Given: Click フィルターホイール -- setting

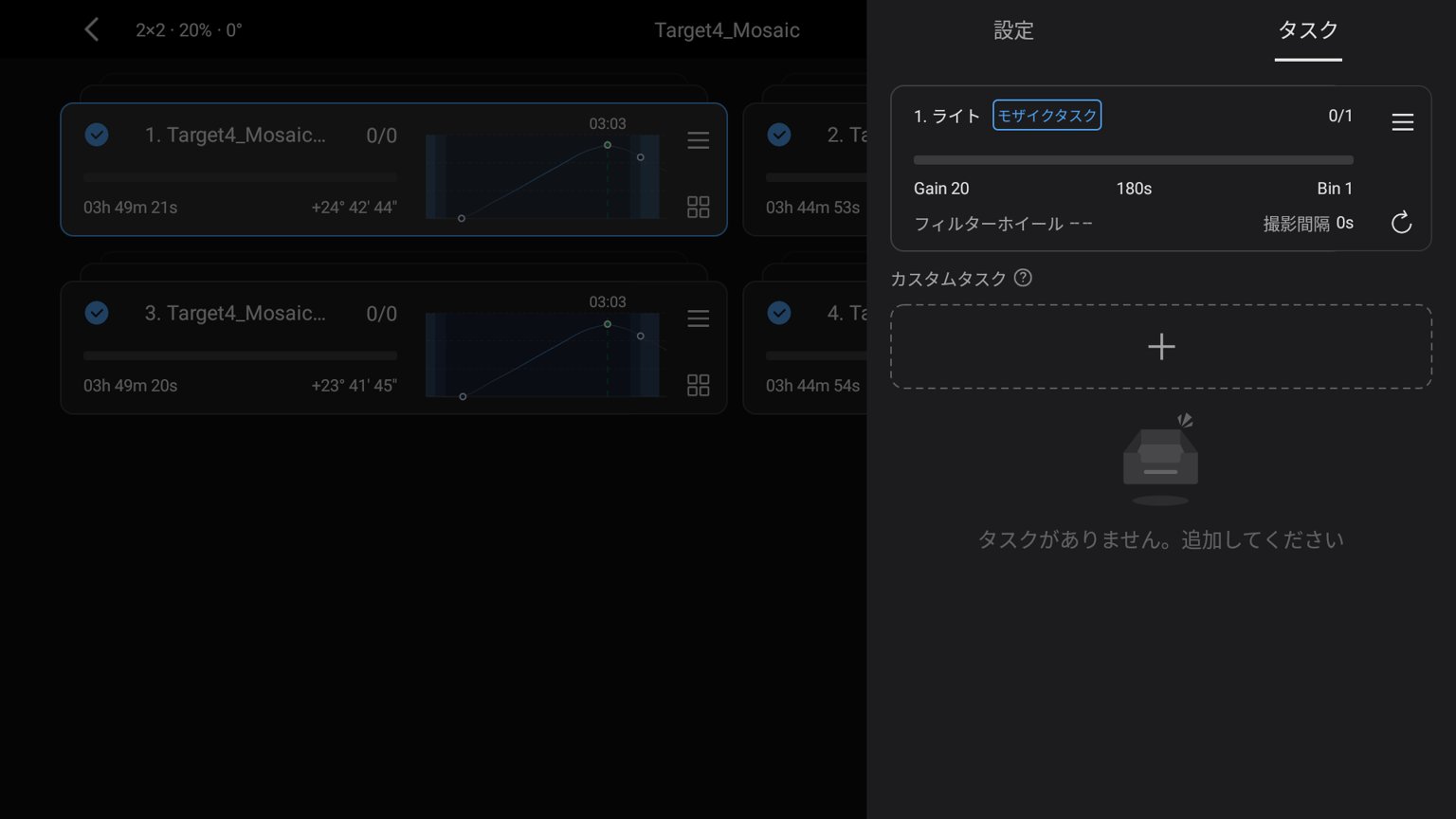Looking at the screenshot, I should [1003, 224].
